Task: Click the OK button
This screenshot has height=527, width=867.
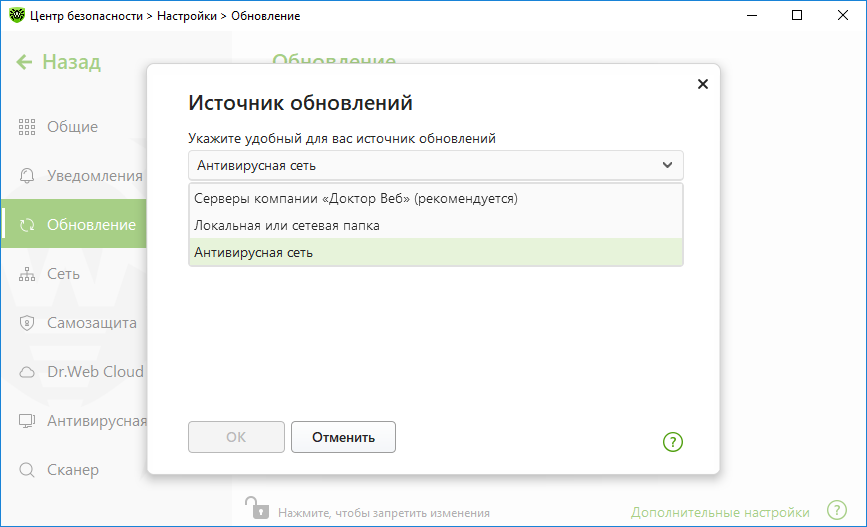Action: click(x=236, y=437)
